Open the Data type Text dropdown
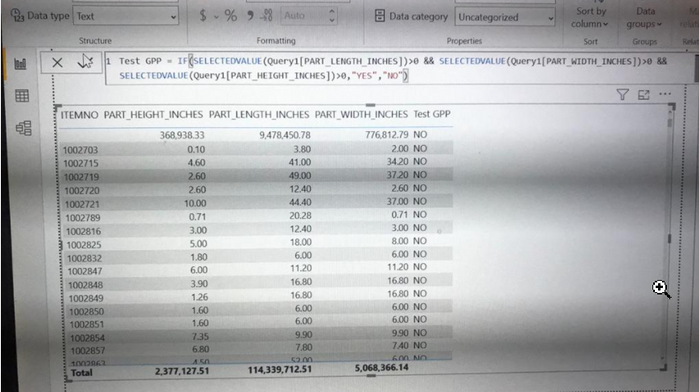 pos(126,17)
